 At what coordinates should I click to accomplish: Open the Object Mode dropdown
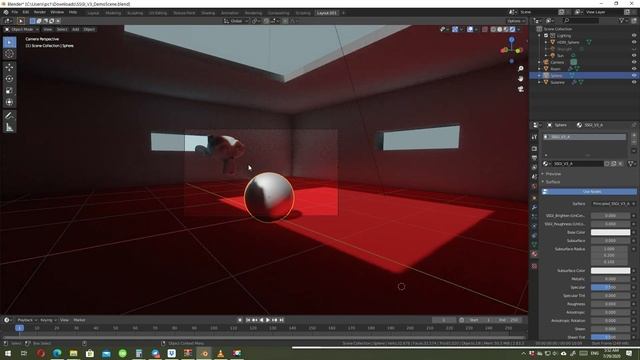coord(21,29)
